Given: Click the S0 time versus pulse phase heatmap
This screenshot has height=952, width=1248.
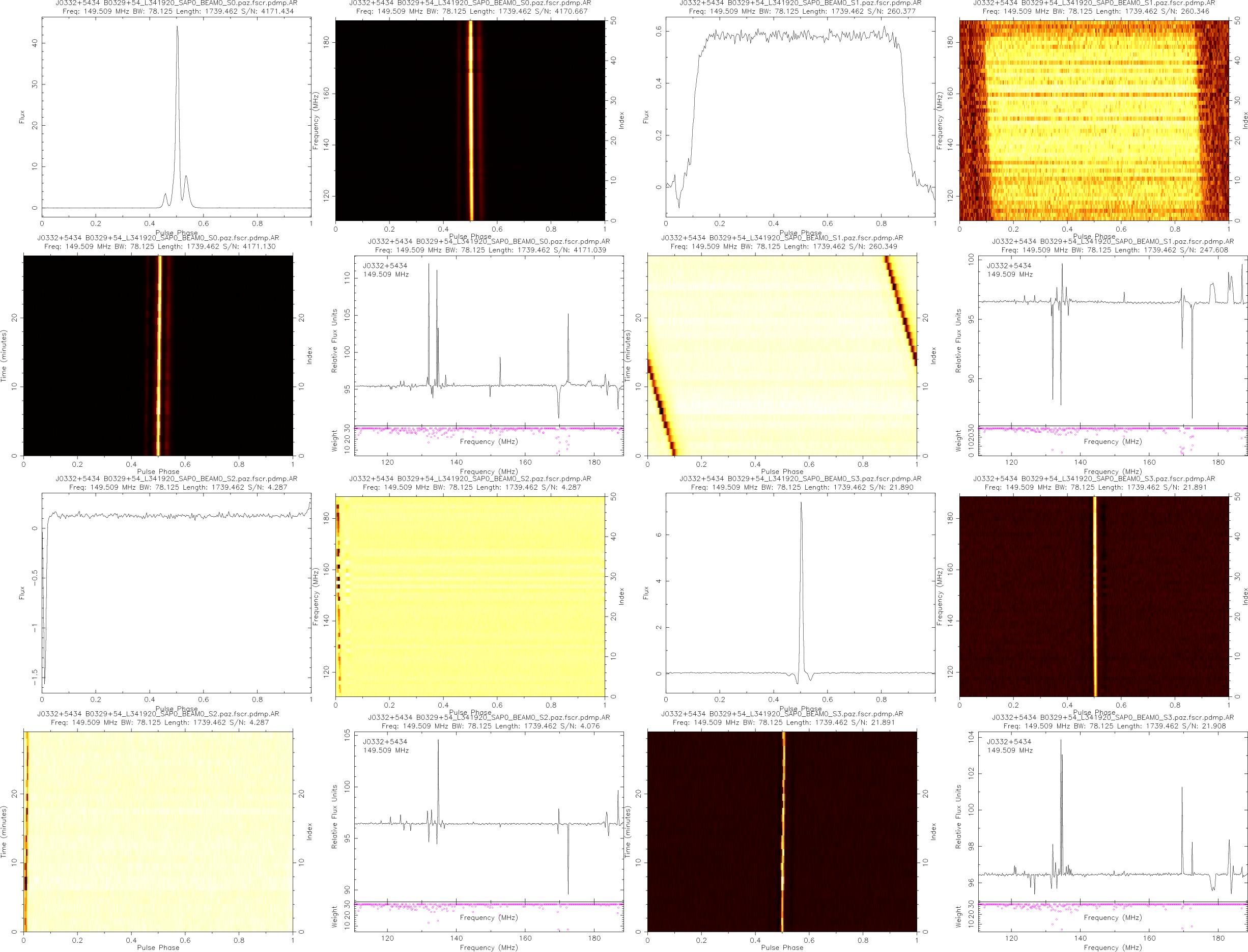Looking at the screenshot, I should point(158,355).
